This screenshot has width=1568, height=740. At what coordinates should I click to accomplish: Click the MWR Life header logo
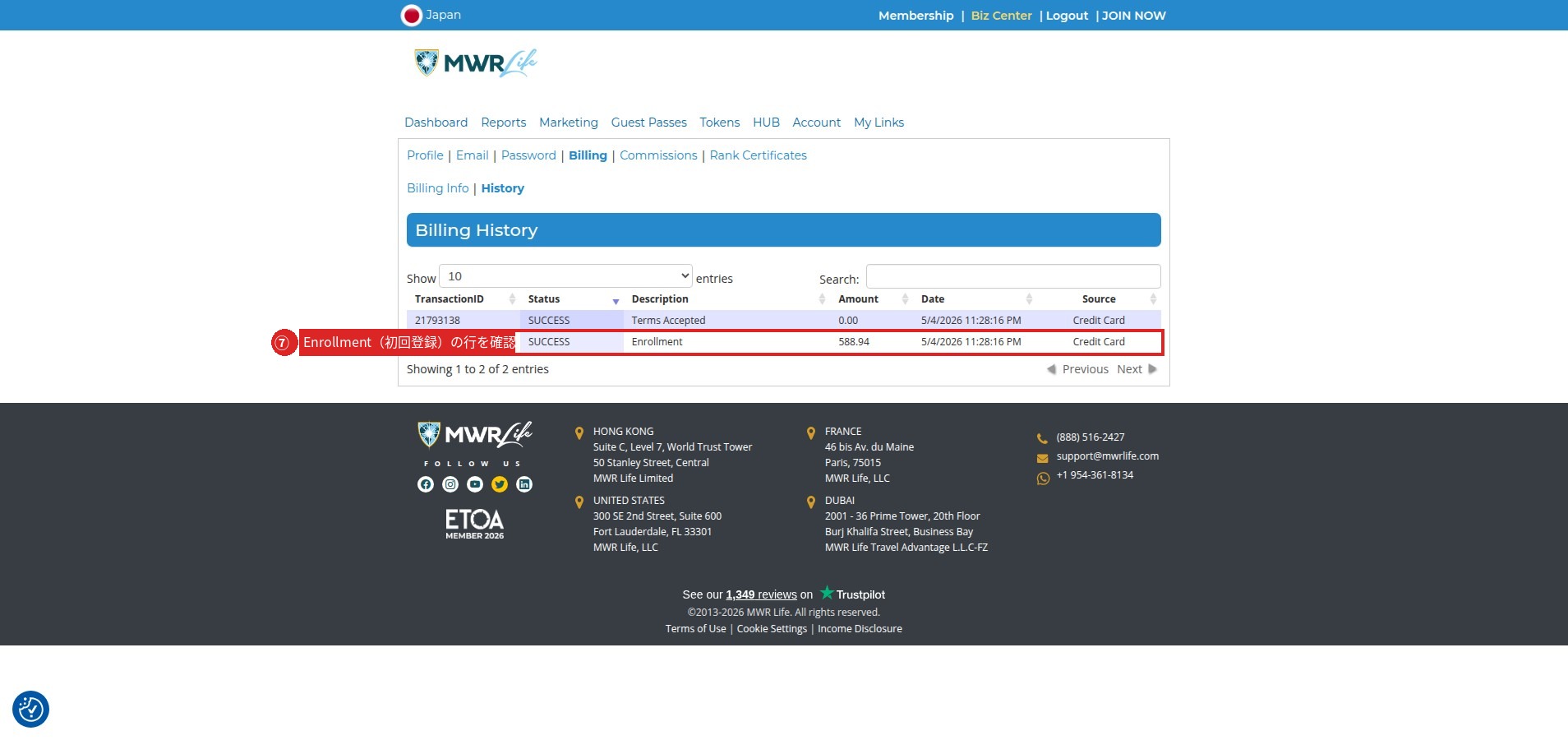pos(476,62)
